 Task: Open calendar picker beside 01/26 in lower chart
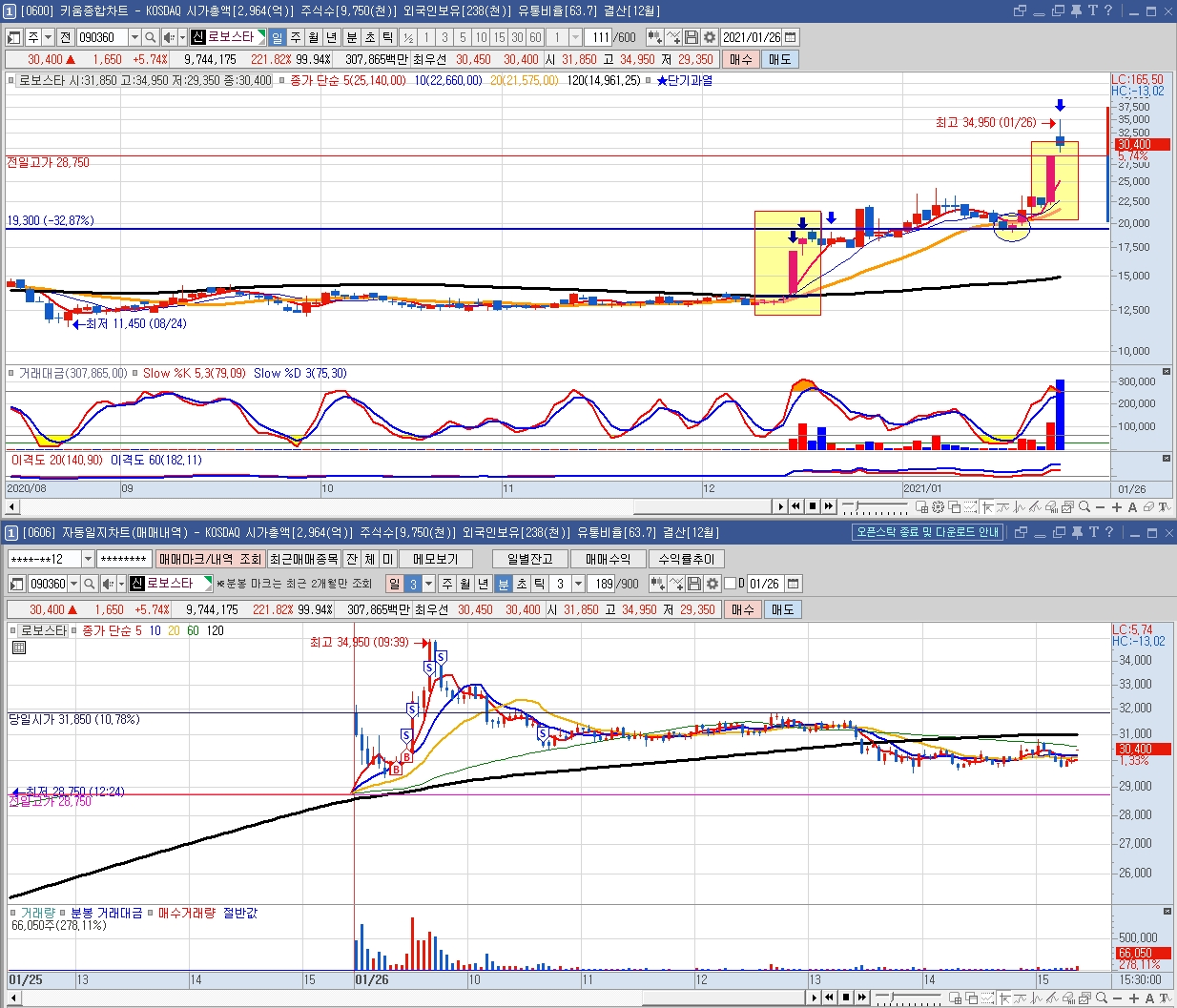tap(793, 584)
